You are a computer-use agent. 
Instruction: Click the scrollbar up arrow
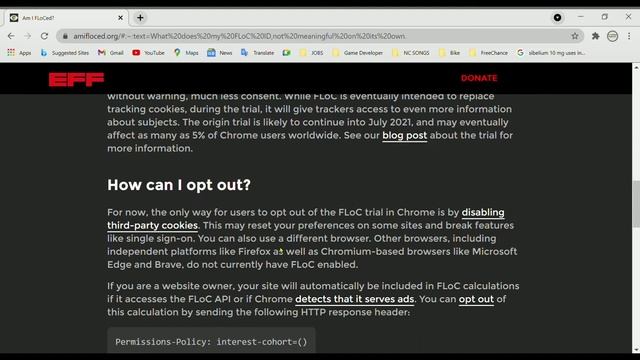coord(636,67)
